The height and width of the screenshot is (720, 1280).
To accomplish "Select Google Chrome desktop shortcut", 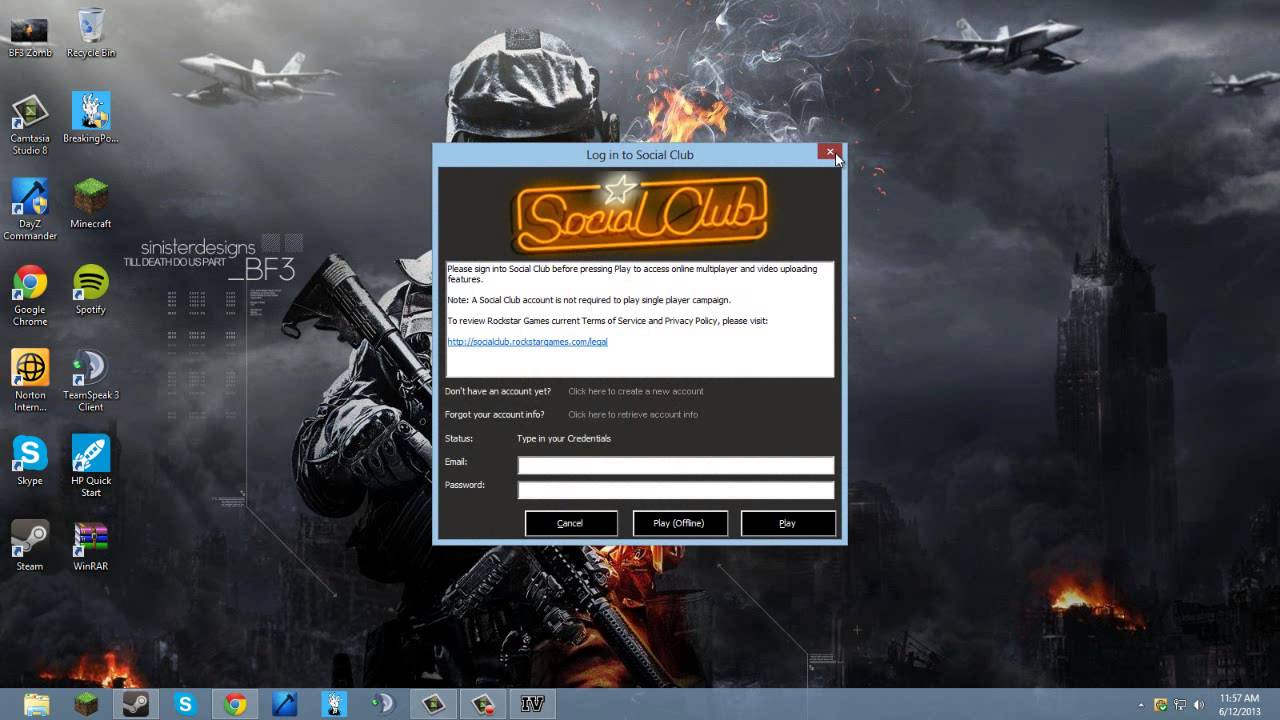I will click(x=30, y=296).
